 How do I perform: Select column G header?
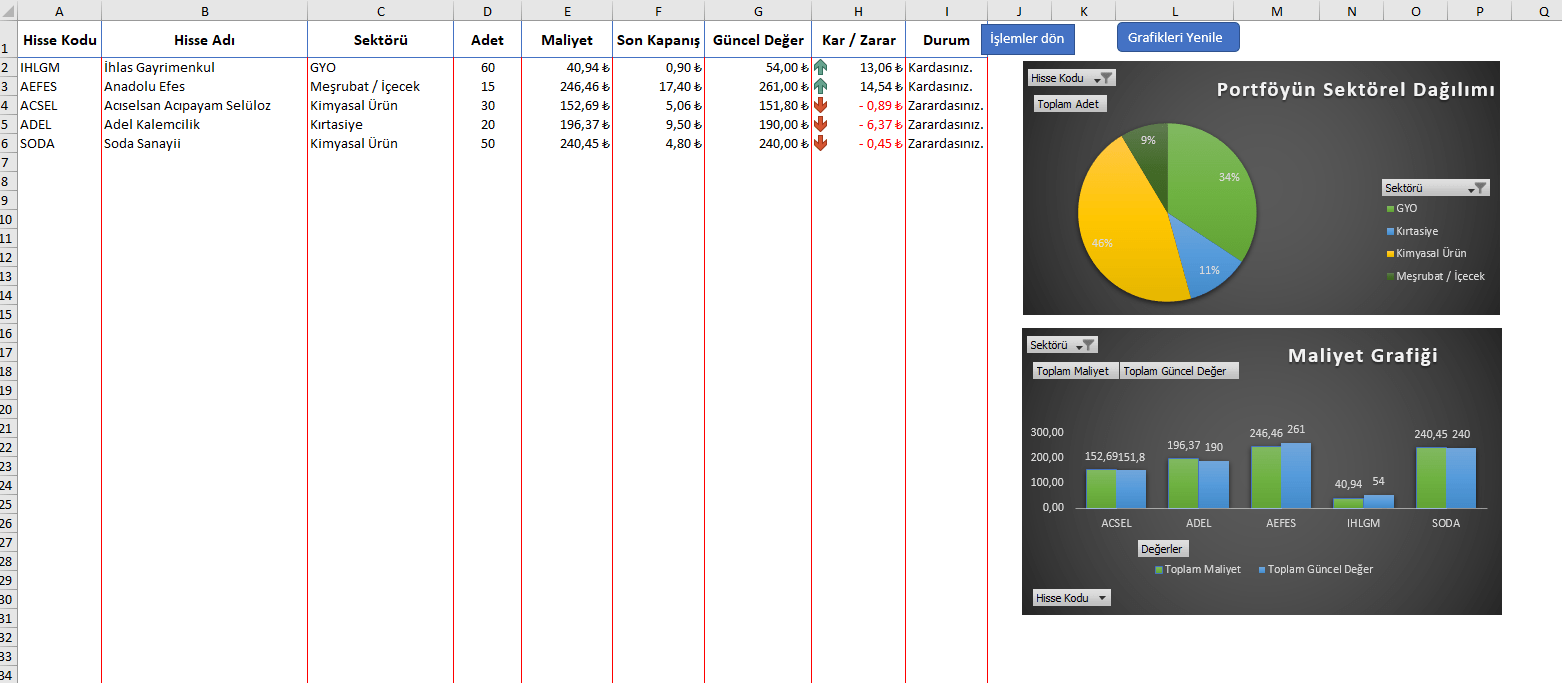coord(758,11)
